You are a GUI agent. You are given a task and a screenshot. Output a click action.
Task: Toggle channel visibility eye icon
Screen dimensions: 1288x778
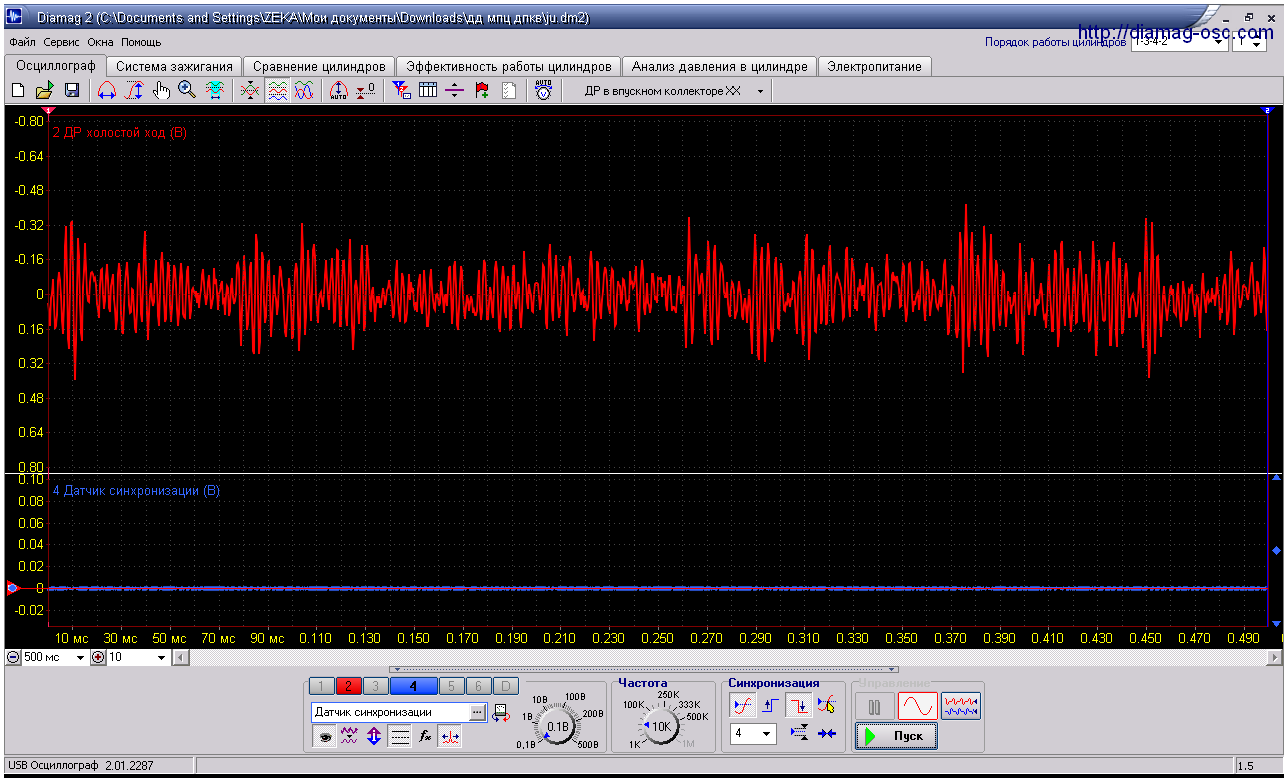(324, 738)
